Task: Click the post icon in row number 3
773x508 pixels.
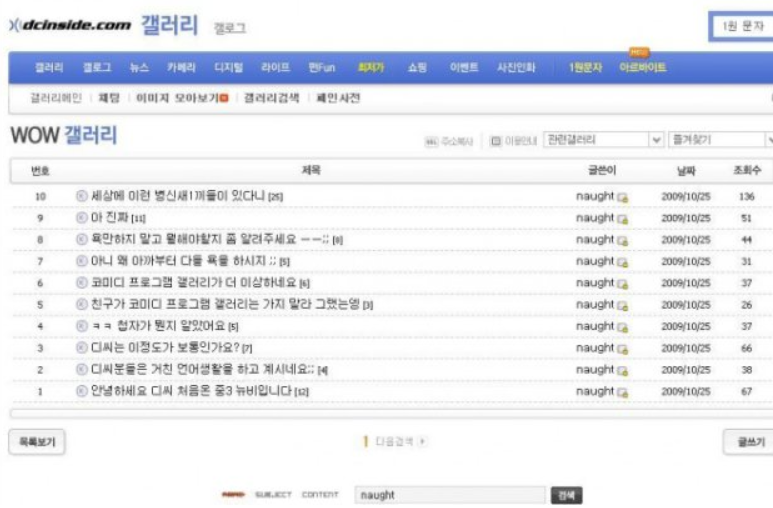Action: point(82,348)
